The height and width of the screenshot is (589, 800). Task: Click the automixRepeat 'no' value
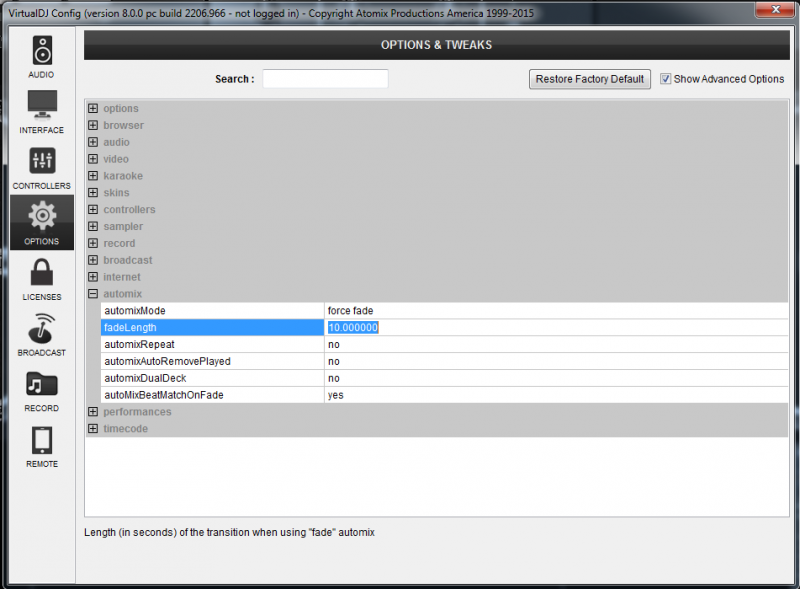(x=334, y=345)
